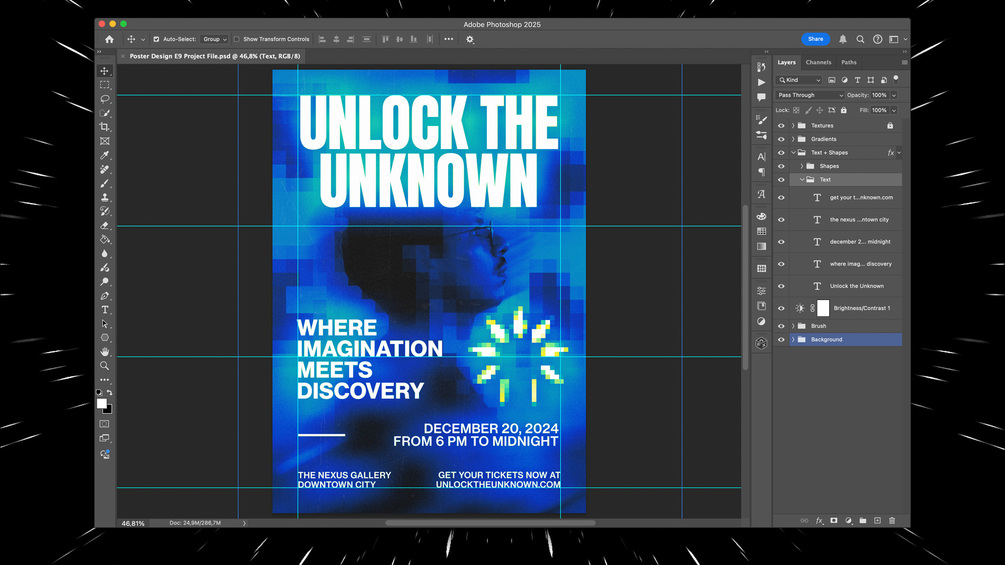Select the Move tool in the toolbar
1005x565 pixels.
[x=104, y=70]
